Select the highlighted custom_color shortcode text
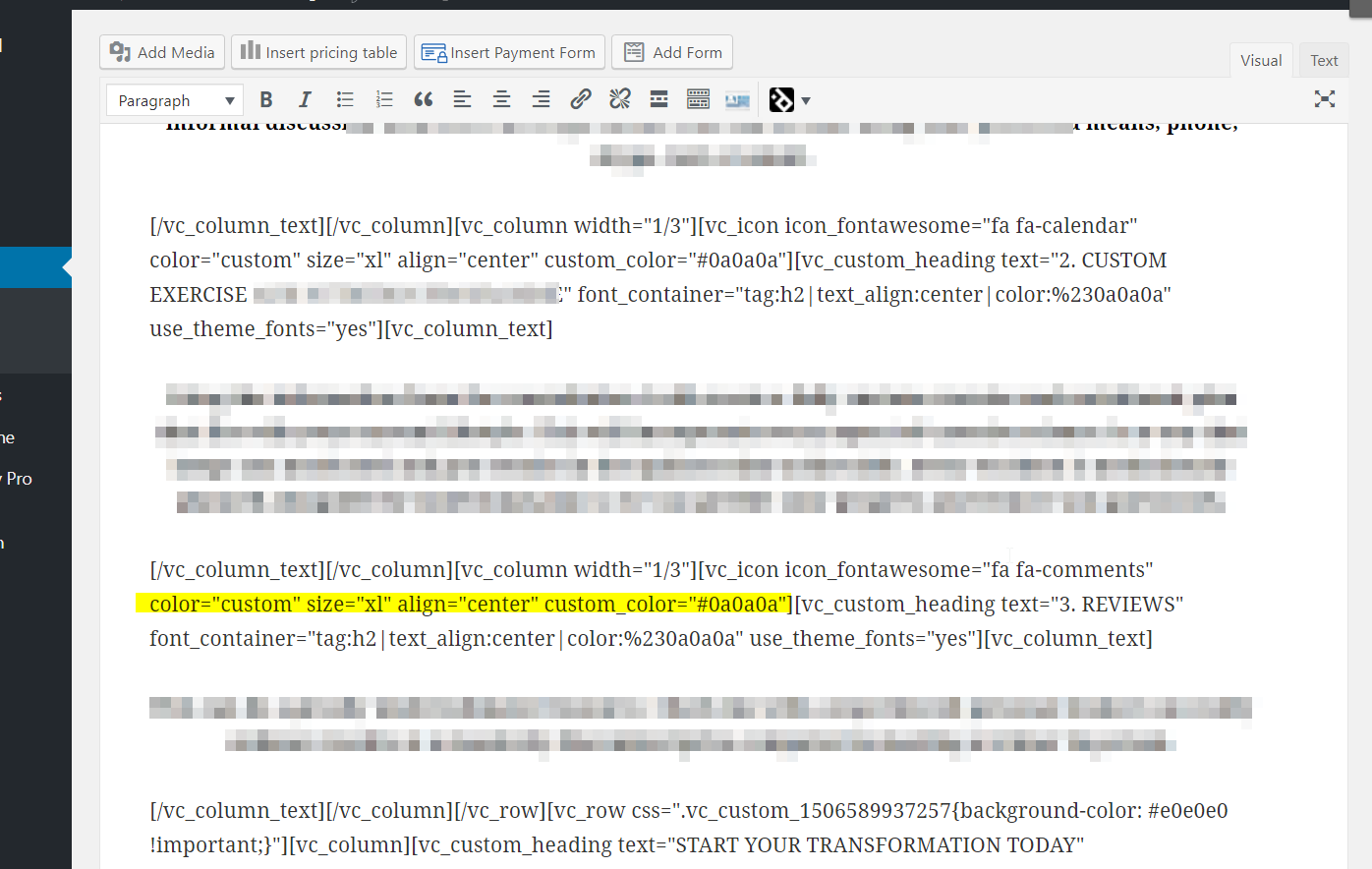Screen dimensions: 1372x869 coord(470,604)
